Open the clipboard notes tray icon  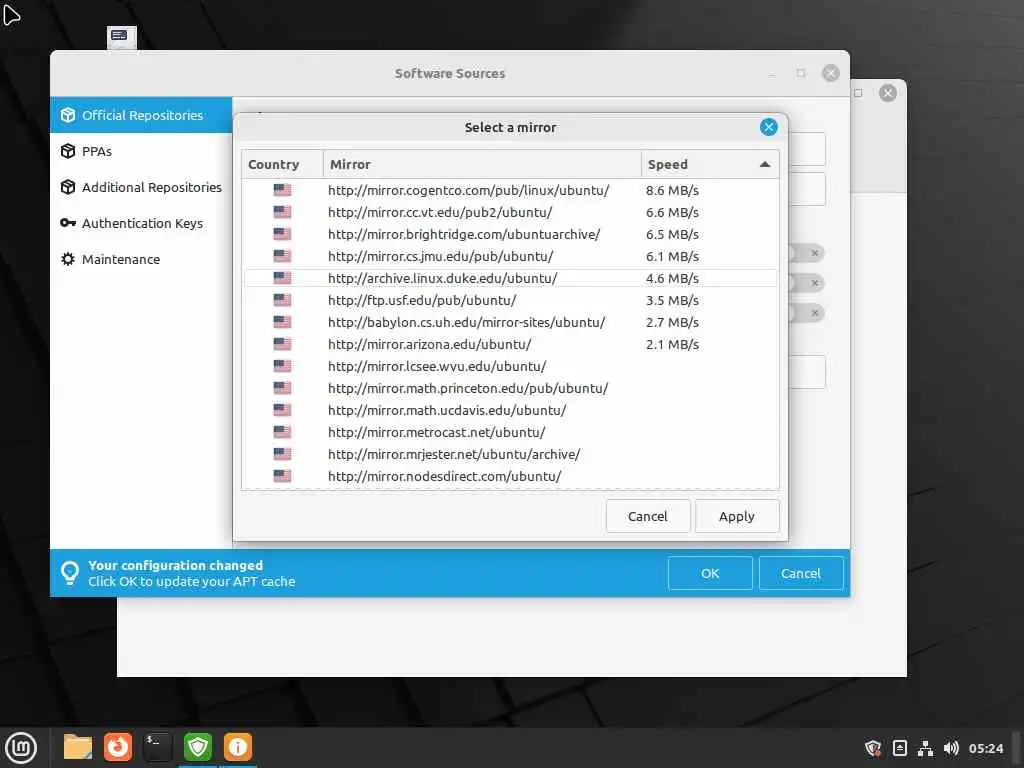(x=899, y=748)
